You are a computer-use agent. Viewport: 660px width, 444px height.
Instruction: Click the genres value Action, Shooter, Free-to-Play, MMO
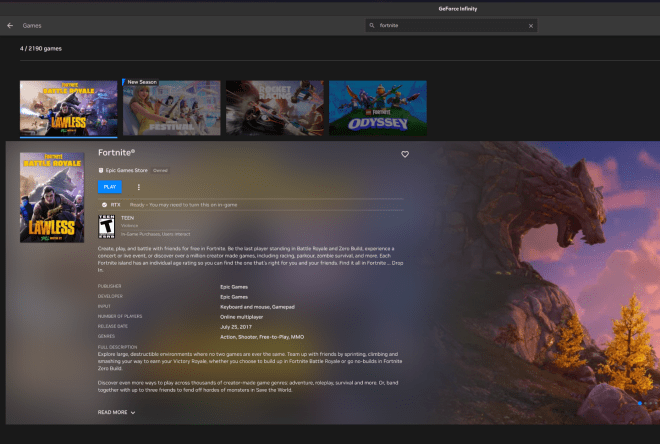point(262,337)
